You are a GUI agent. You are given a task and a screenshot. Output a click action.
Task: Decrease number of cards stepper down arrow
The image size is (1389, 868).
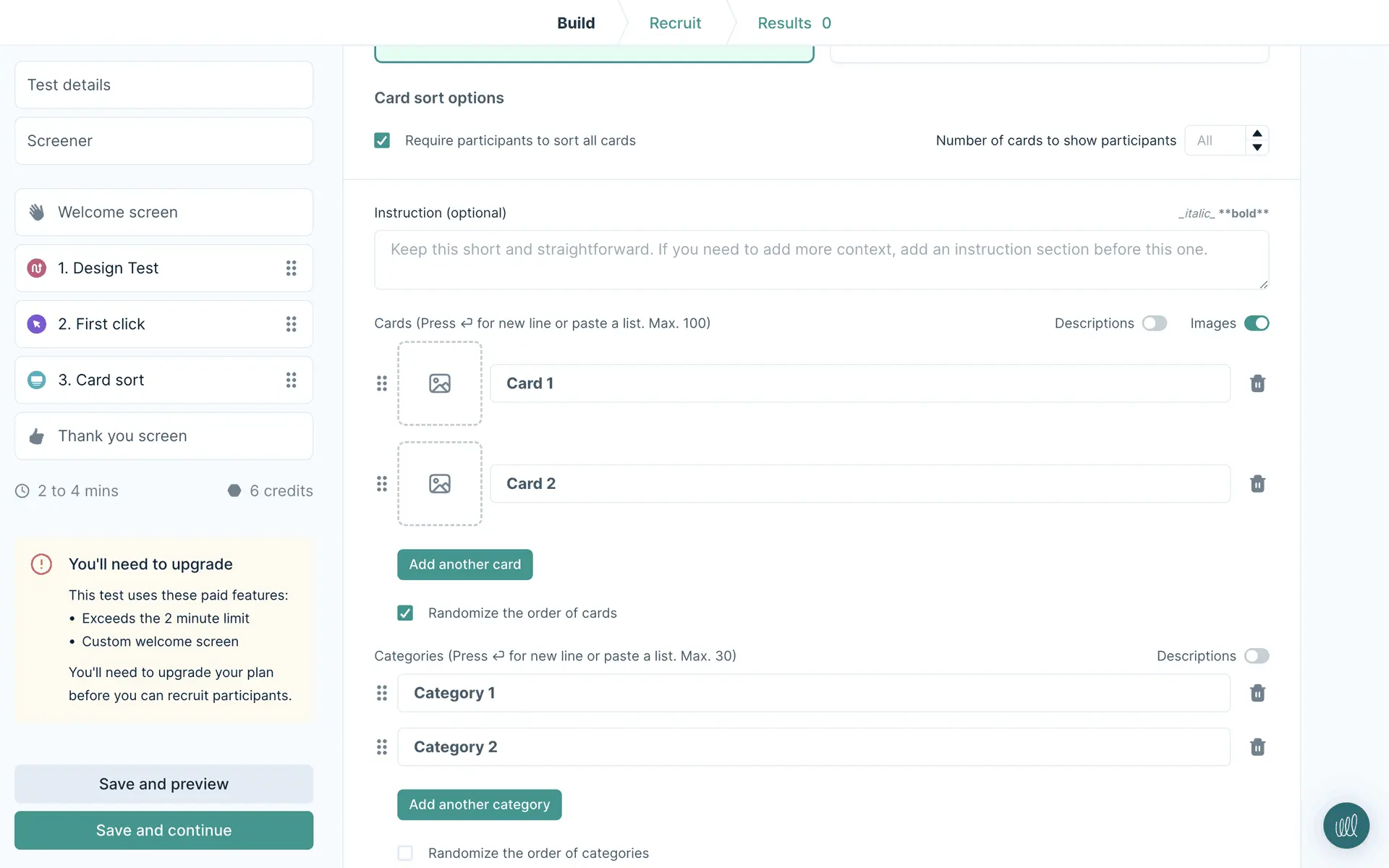1257,148
